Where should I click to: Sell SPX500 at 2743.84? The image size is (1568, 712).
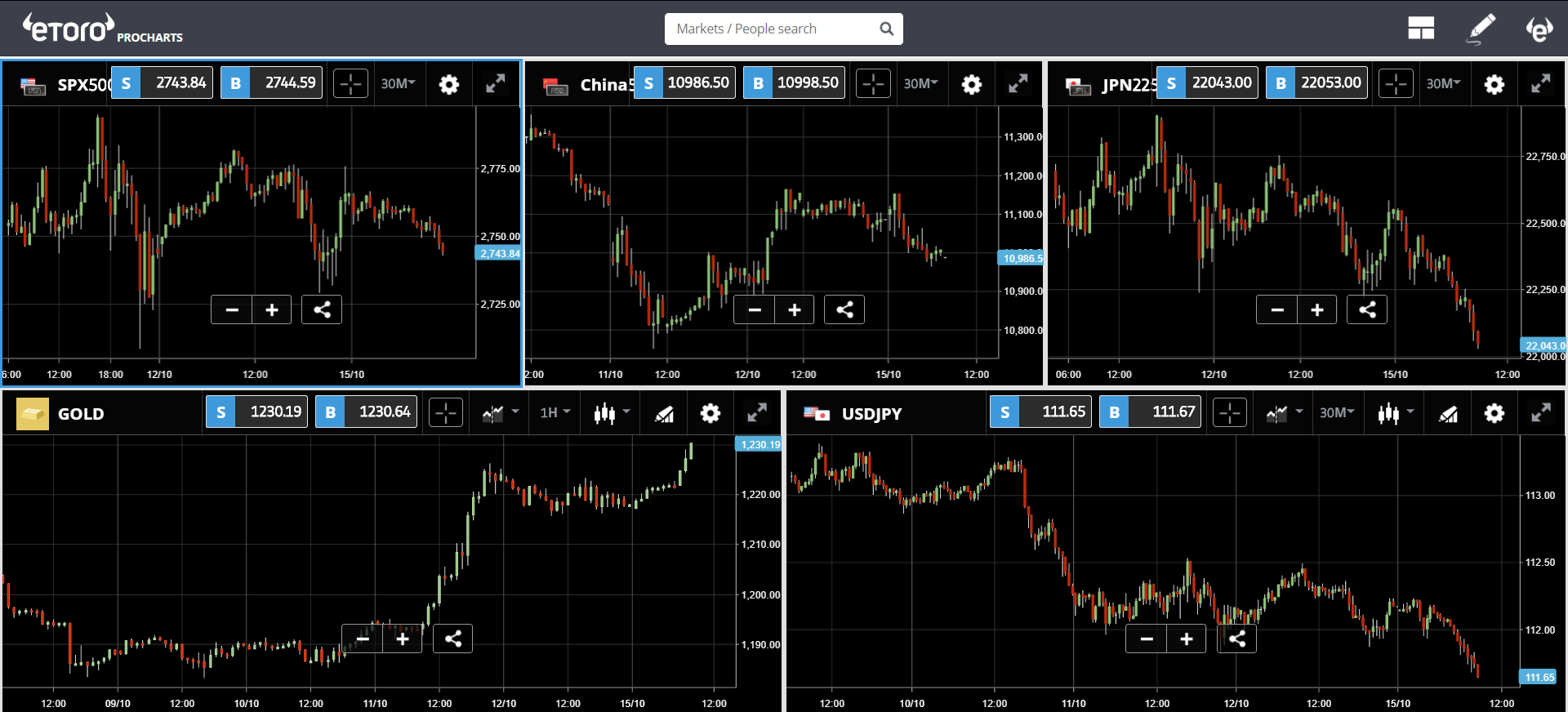tap(162, 82)
